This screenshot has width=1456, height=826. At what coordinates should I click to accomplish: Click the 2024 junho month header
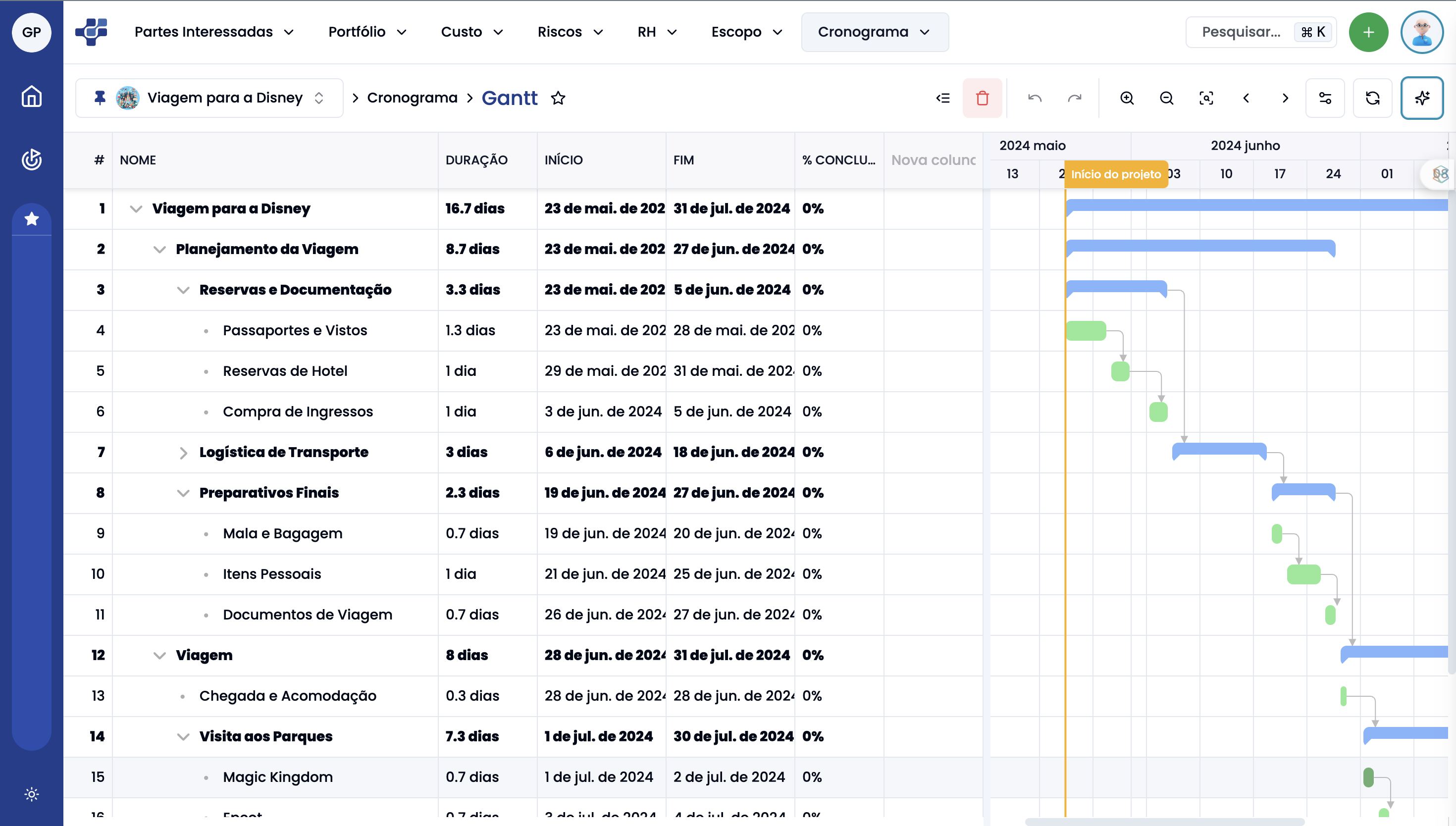coord(1245,145)
